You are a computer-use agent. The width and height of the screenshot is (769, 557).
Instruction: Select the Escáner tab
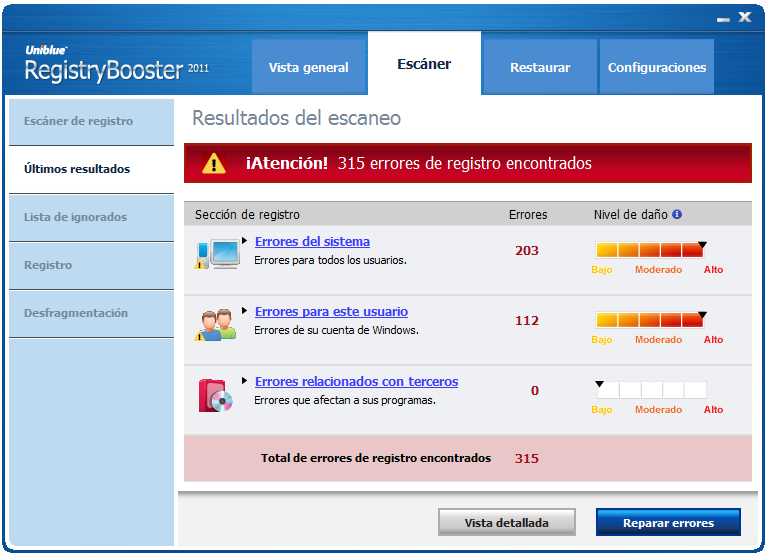pos(424,64)
